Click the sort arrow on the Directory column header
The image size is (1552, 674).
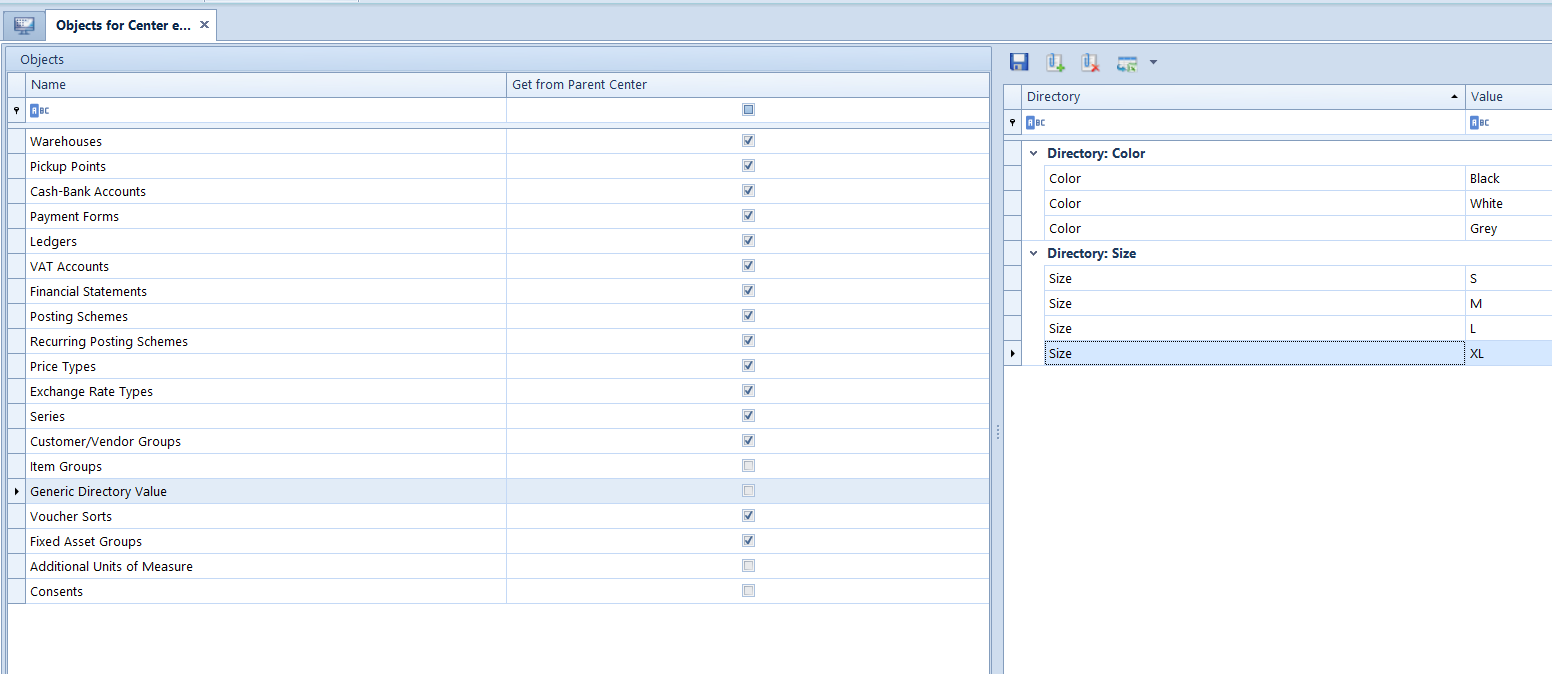pyautogui.click(x=1454, y=97)
